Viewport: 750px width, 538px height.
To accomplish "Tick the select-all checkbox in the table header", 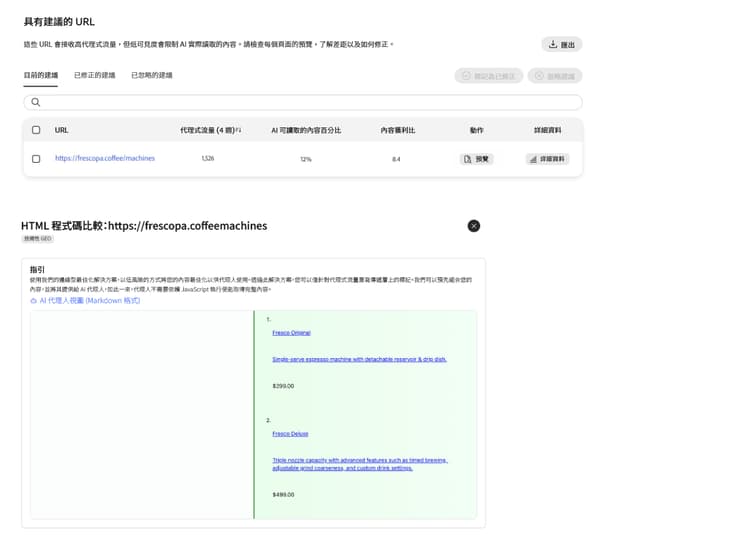I will (36, 130).
